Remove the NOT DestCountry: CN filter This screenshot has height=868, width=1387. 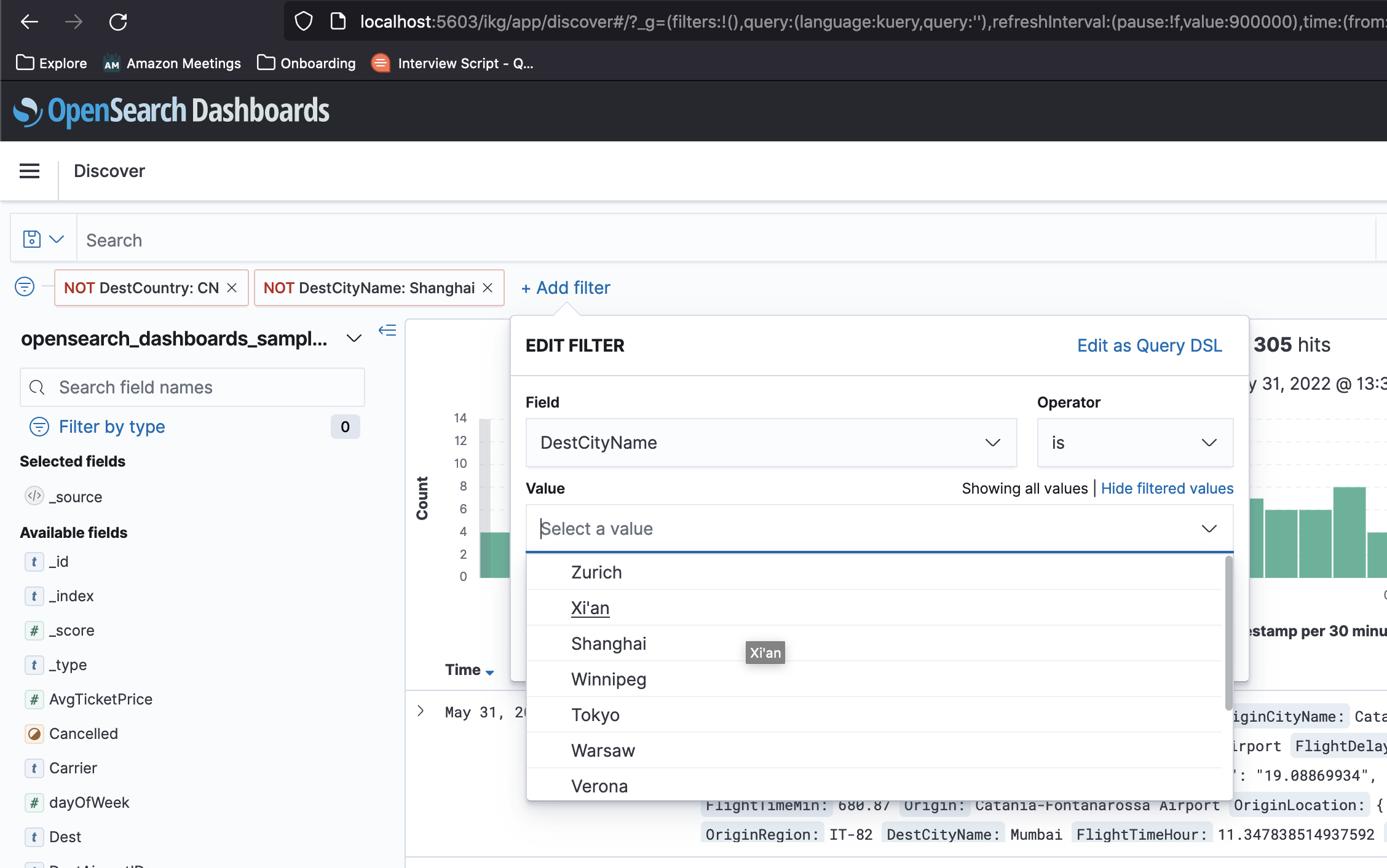[232, 288]
